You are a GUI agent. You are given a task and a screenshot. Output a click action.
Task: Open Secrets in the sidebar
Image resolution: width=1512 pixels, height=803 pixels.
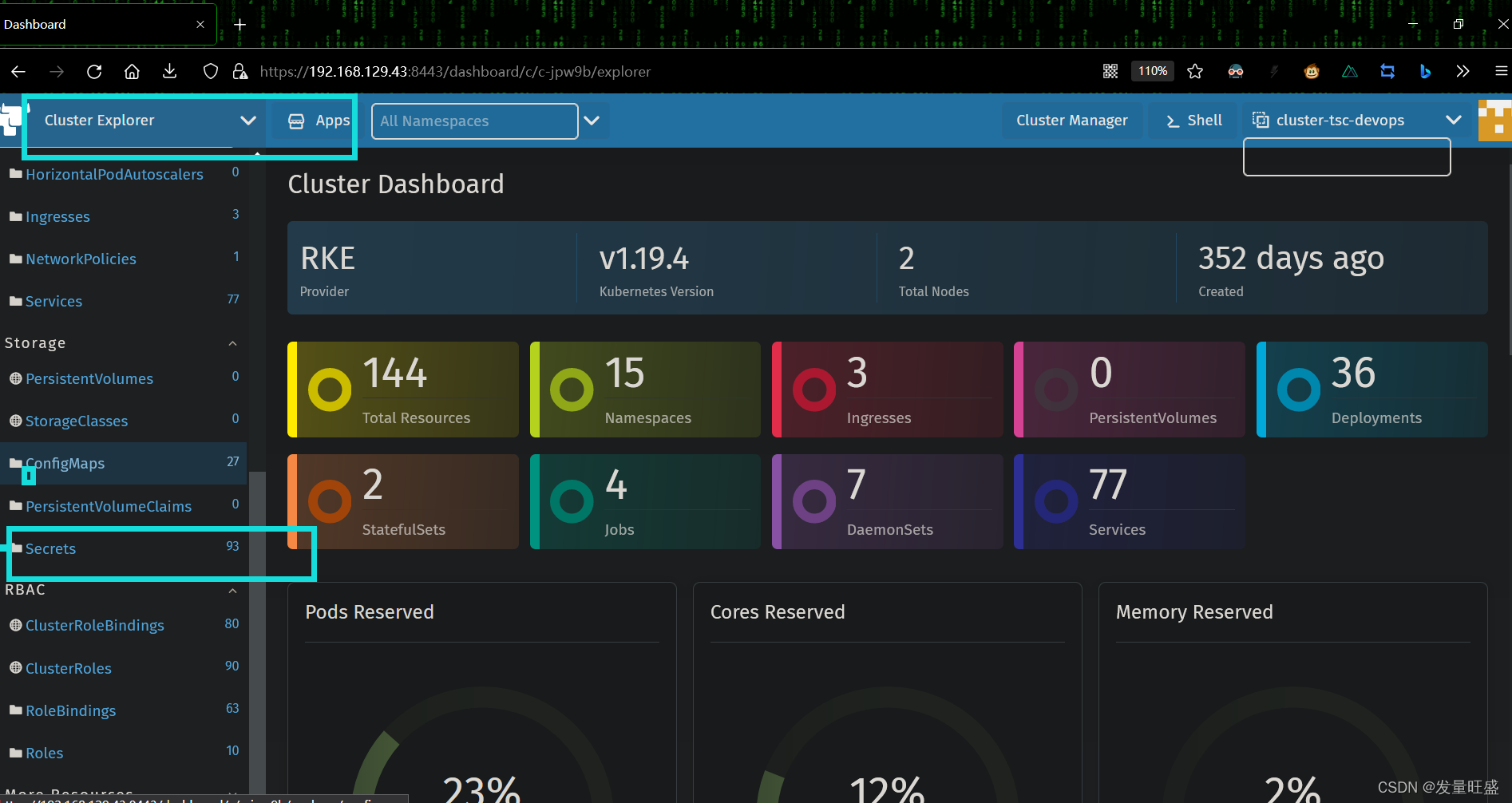(x=50, y=548)
